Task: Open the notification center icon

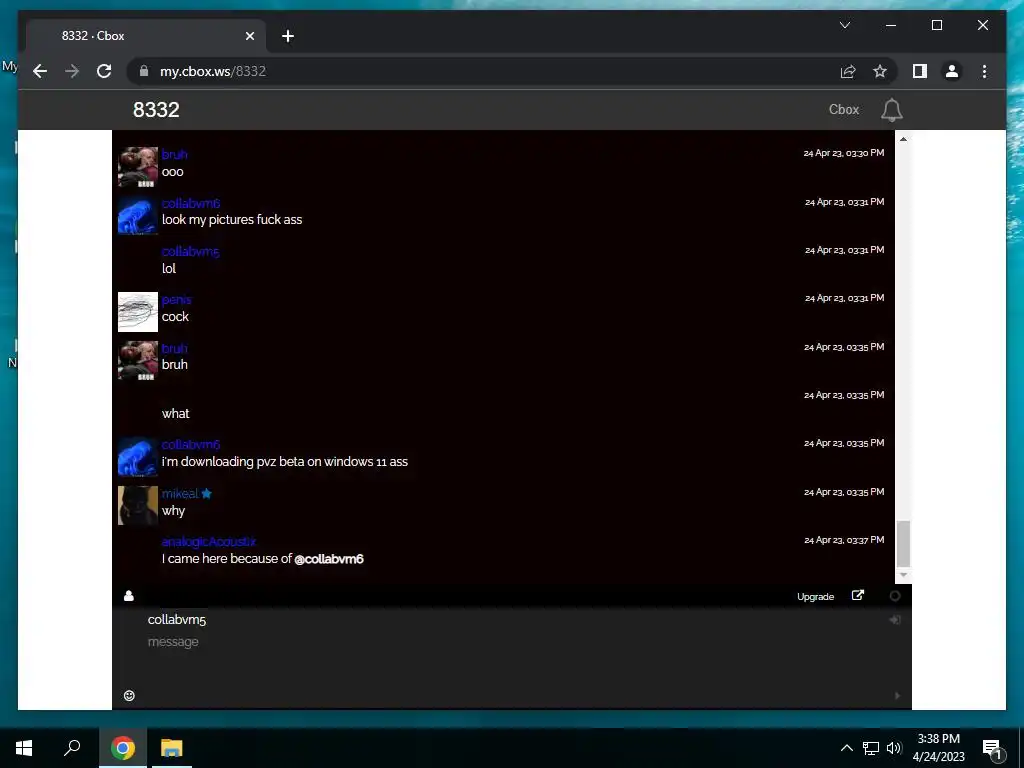Action: (993, 749)
